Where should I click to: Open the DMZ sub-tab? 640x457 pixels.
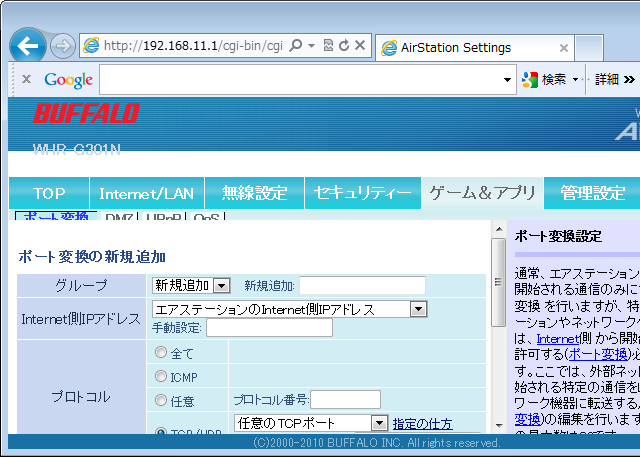(x=119, y=216)
